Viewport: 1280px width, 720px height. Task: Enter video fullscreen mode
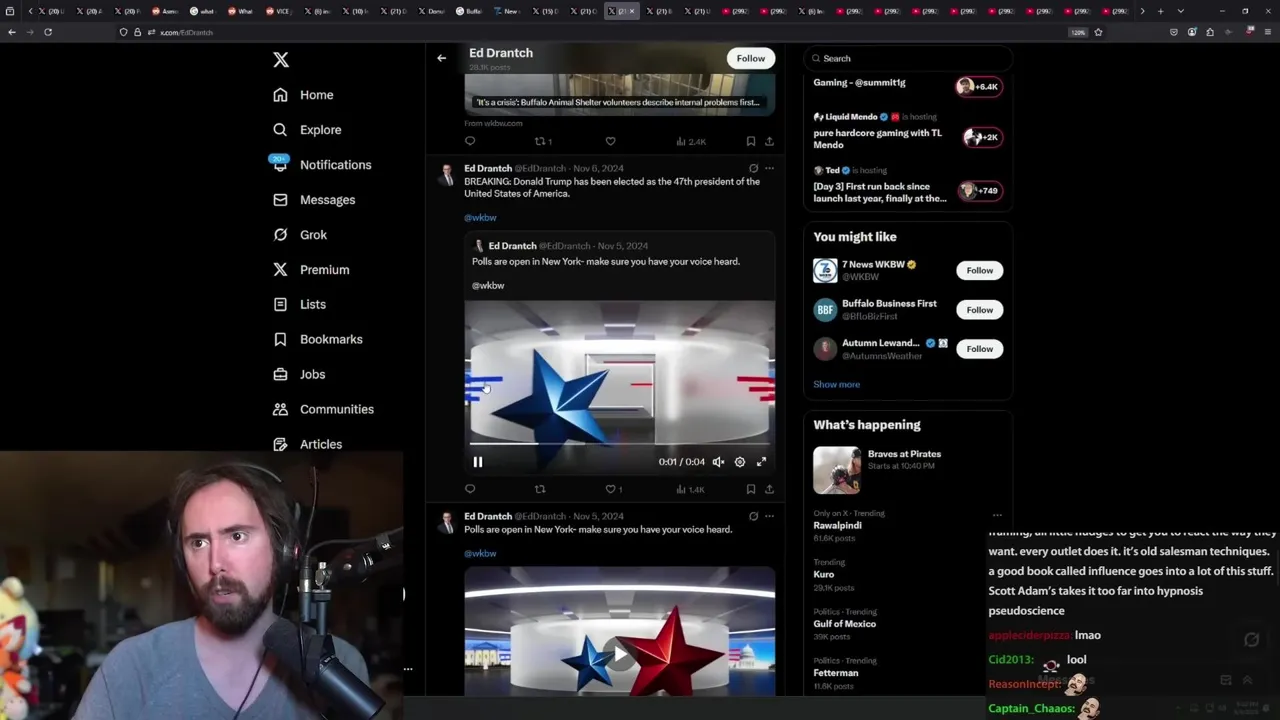coord(761,462)
